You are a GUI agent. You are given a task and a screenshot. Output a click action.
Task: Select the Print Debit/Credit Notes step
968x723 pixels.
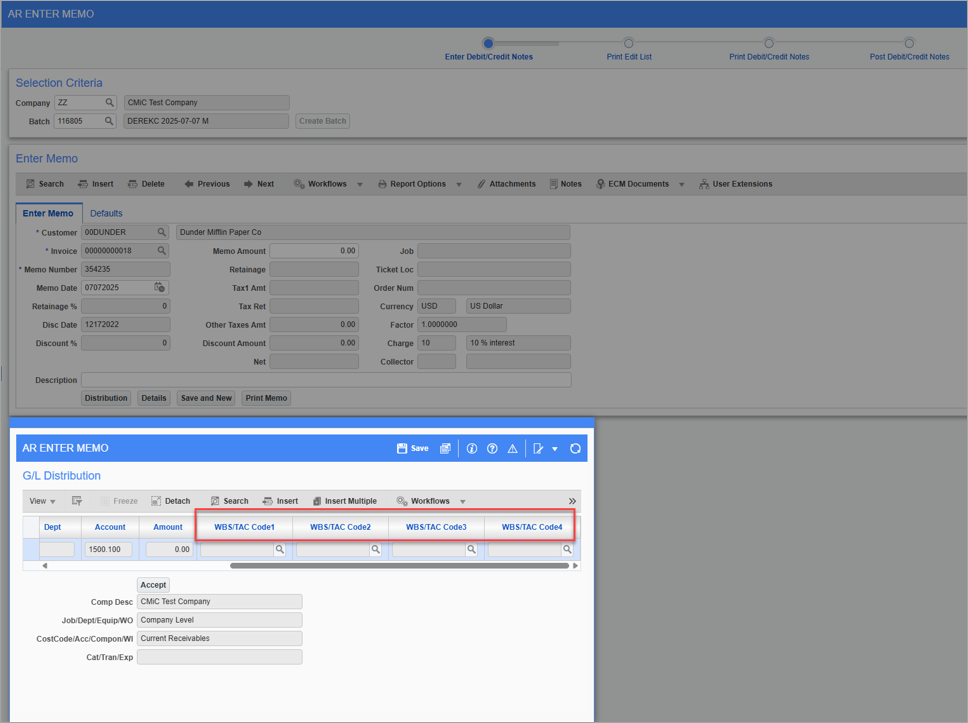point(769,43)
